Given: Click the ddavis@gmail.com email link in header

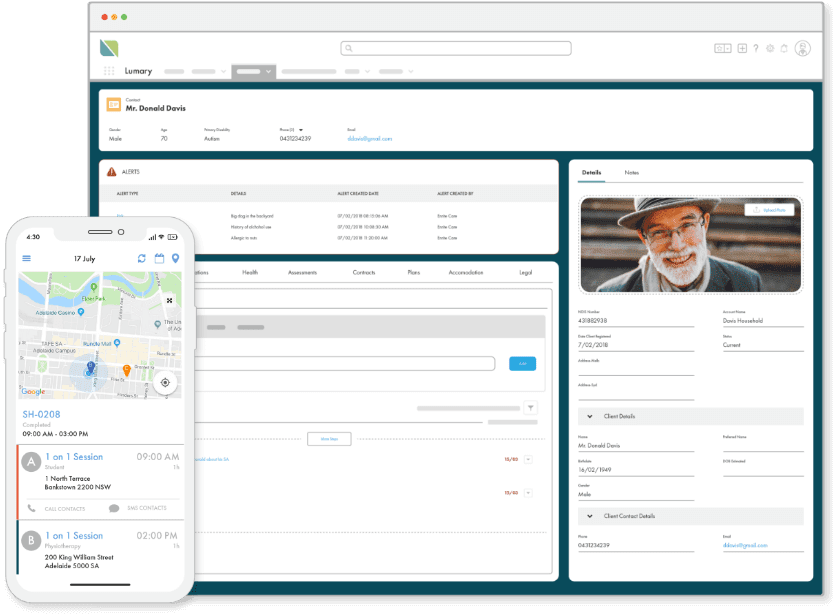Looking at the screenshot, I should pyautogui.click(x=369, y=139).
